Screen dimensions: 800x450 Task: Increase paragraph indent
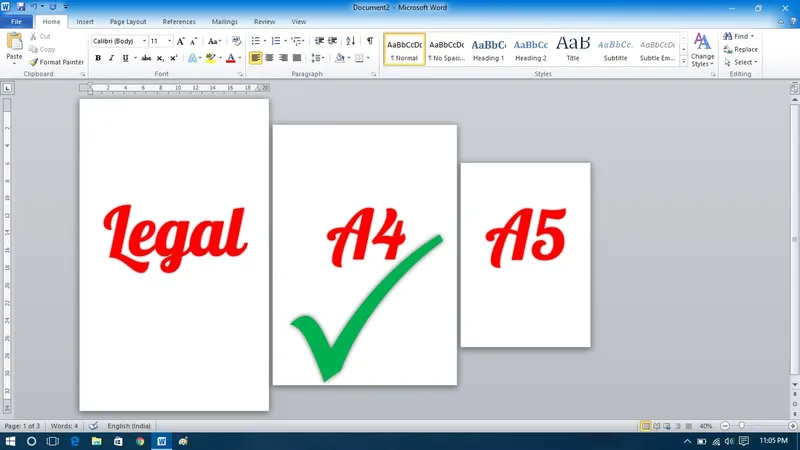coord(333,41)
